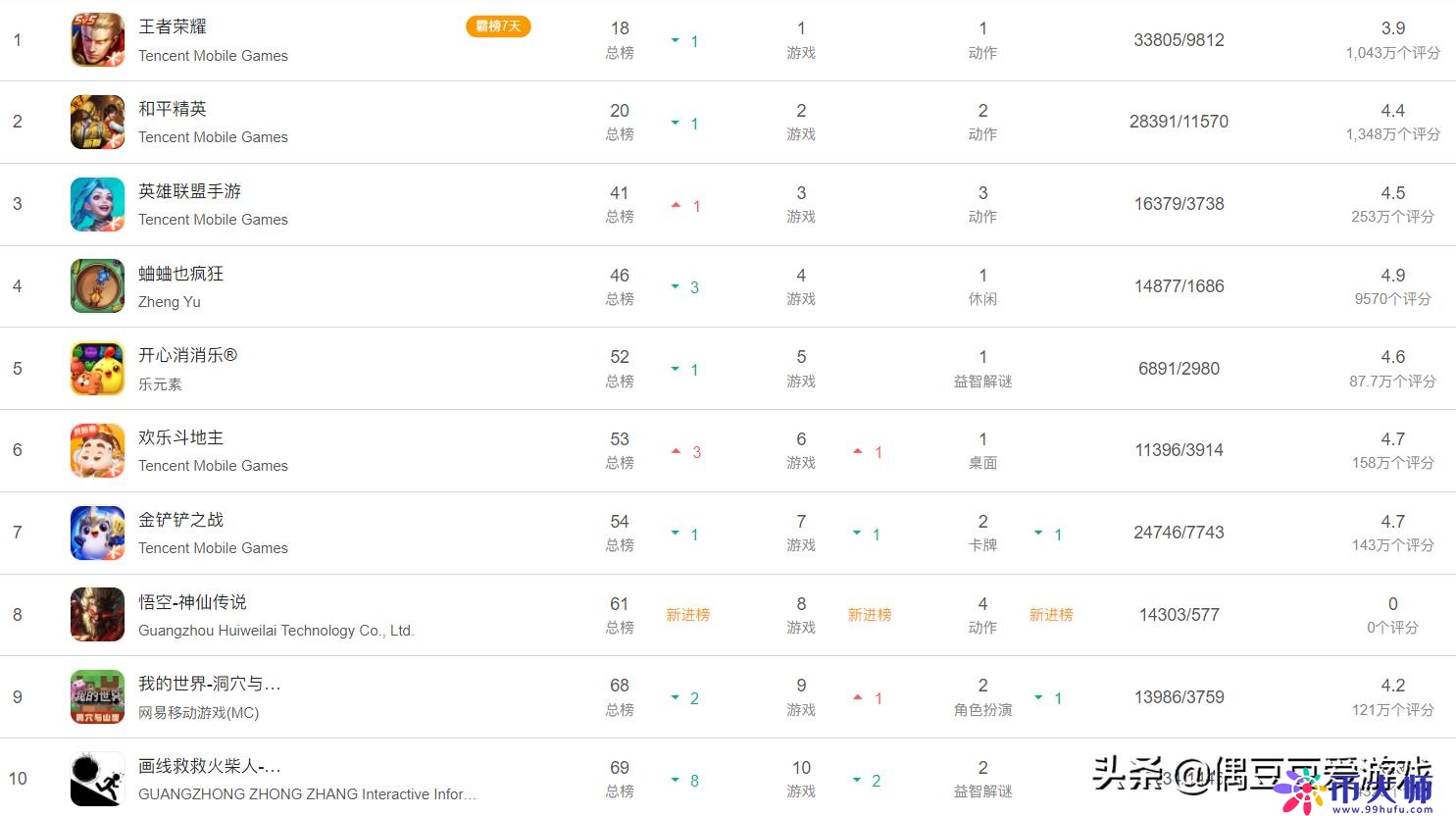Click the 总榜 rank 18 for 王者荣耀
This screenshot has width=1456, height=816.
[x=620, y=40]
